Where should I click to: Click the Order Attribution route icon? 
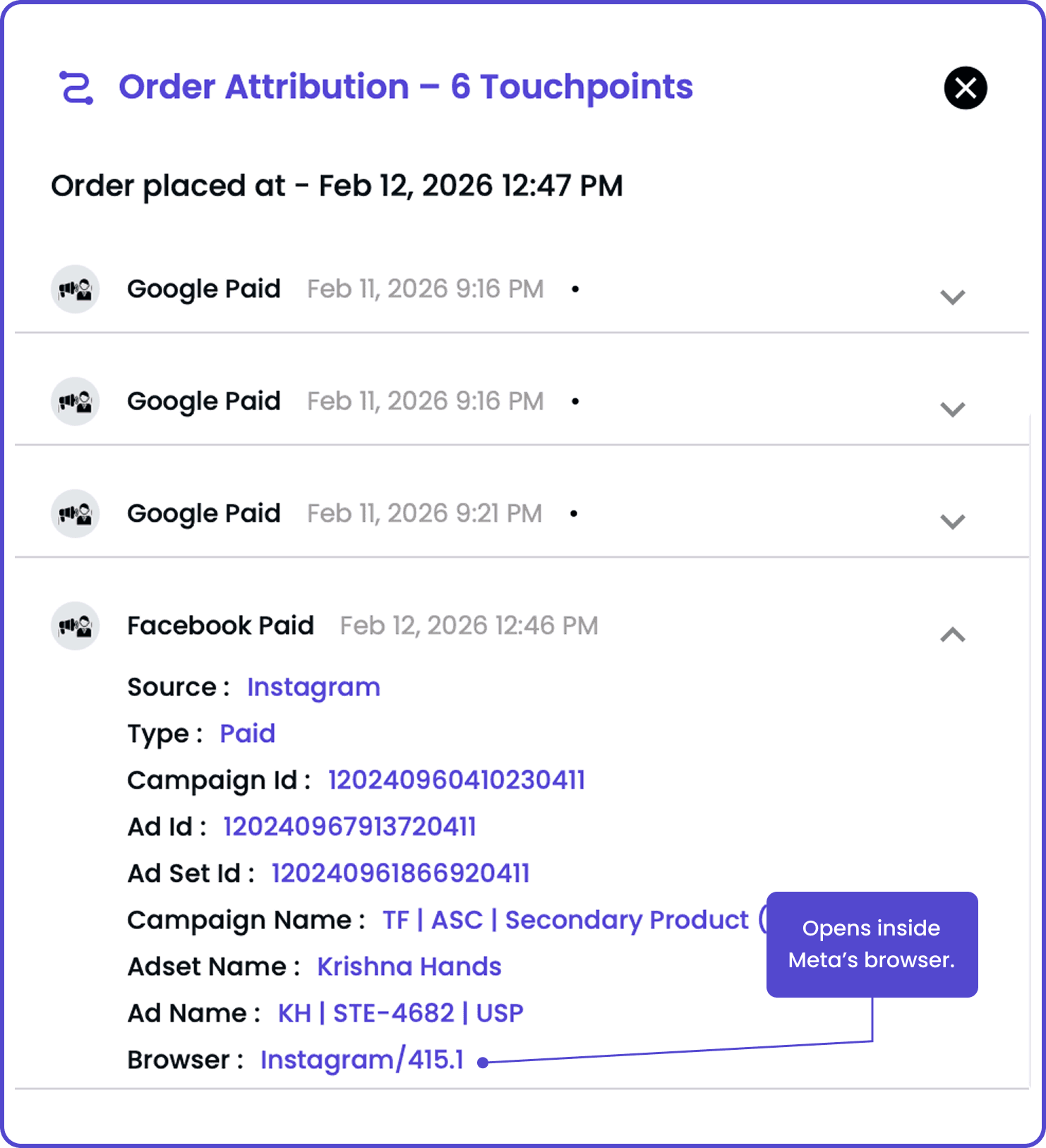tap(76, 88)
